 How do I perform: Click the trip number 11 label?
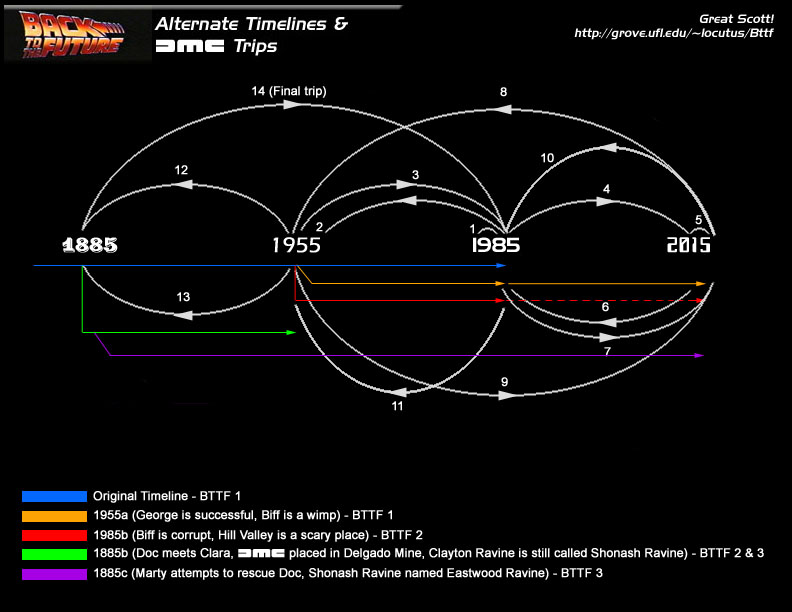(397, 406)
